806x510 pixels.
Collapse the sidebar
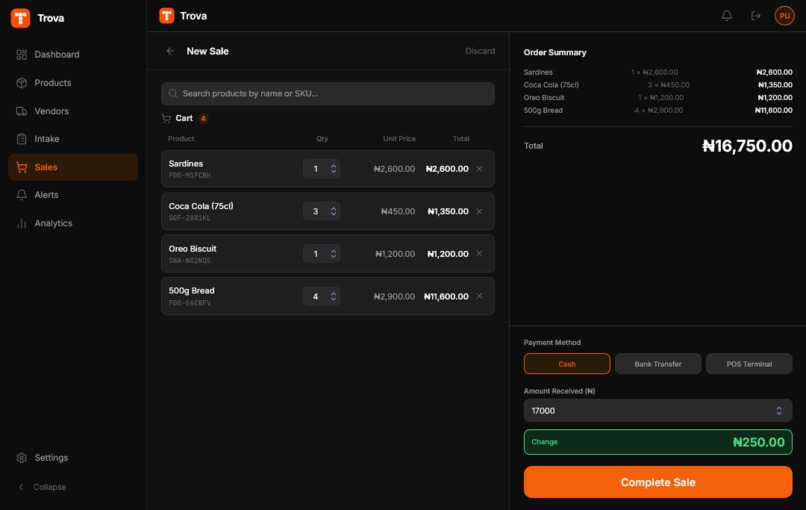pos(43,487)
